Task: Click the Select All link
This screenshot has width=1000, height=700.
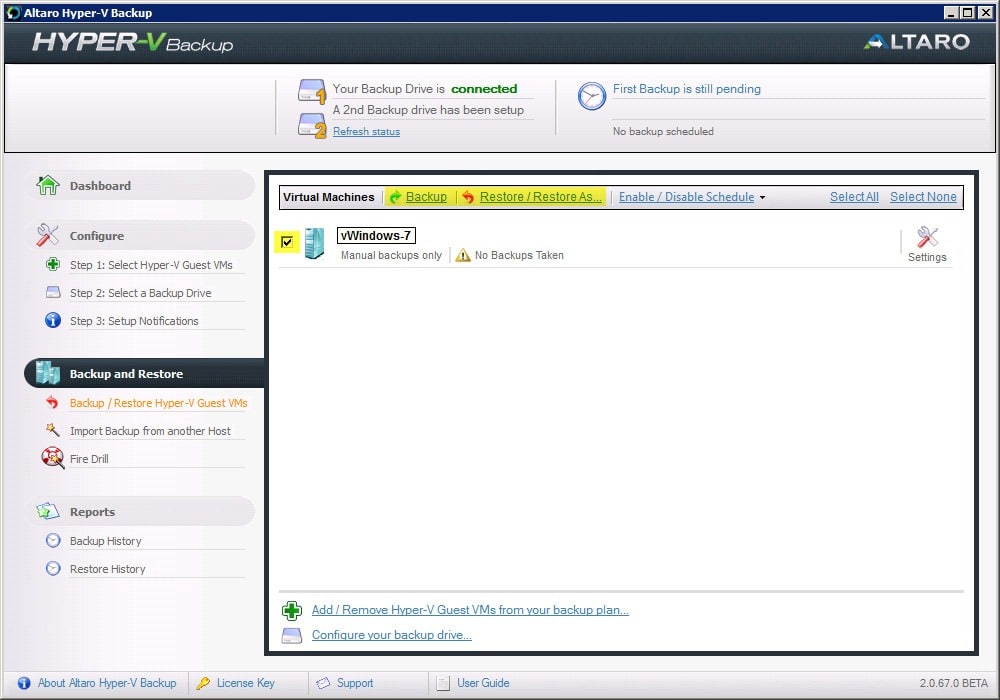Action: tap(854, 197)
